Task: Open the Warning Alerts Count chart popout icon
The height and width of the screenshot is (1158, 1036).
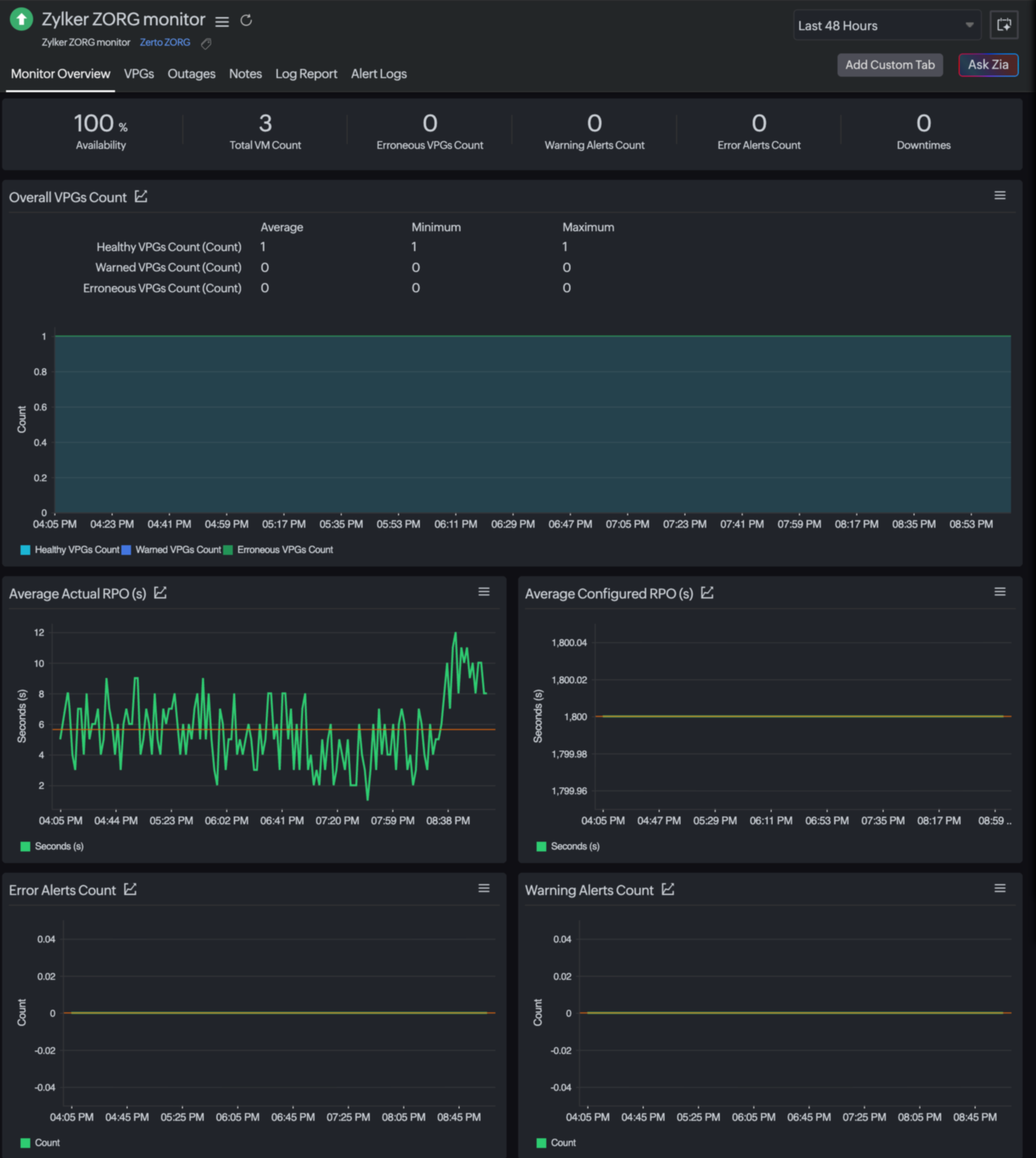Action: [668, 890]
